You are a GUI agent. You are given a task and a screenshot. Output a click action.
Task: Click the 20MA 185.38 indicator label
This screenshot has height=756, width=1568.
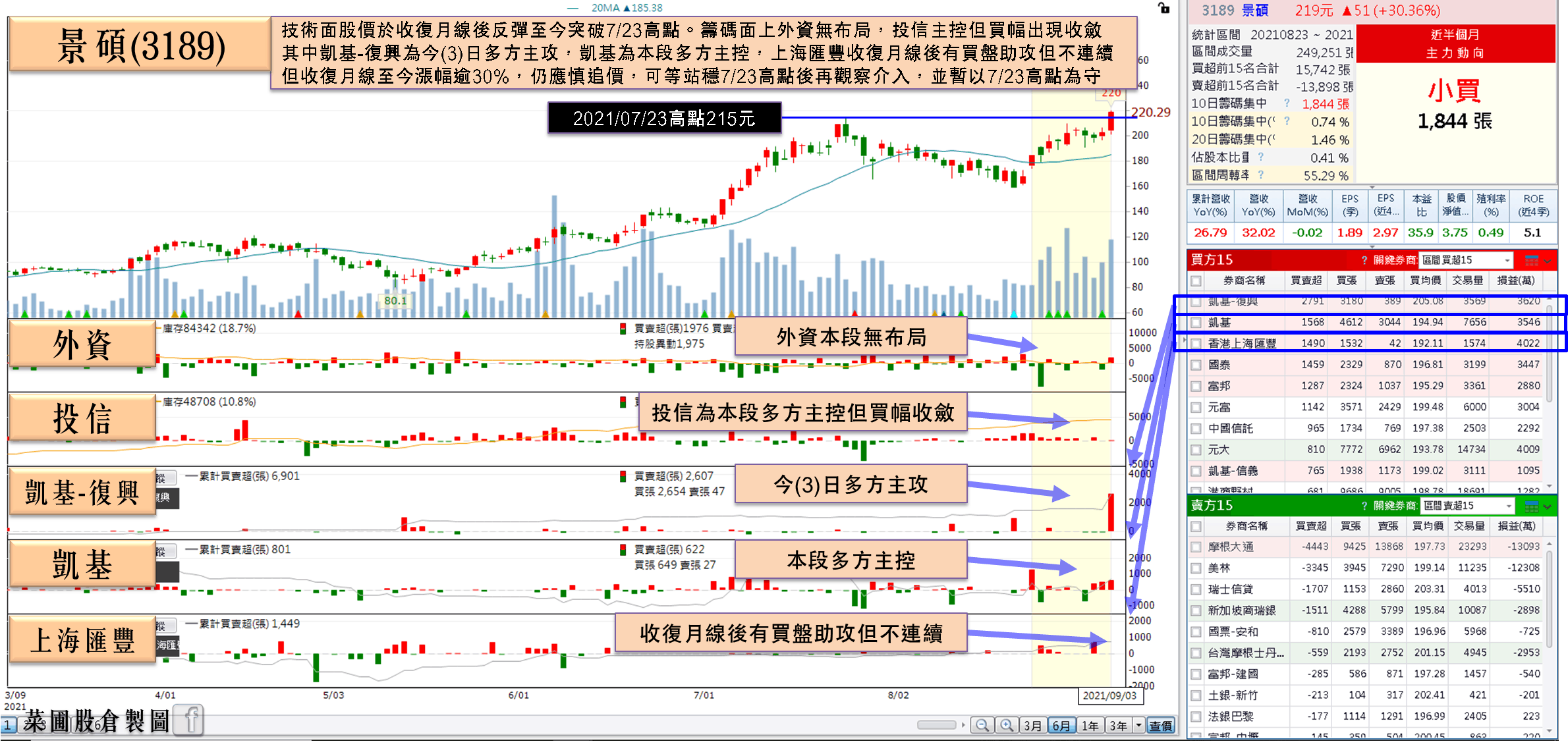pos(627,8)
